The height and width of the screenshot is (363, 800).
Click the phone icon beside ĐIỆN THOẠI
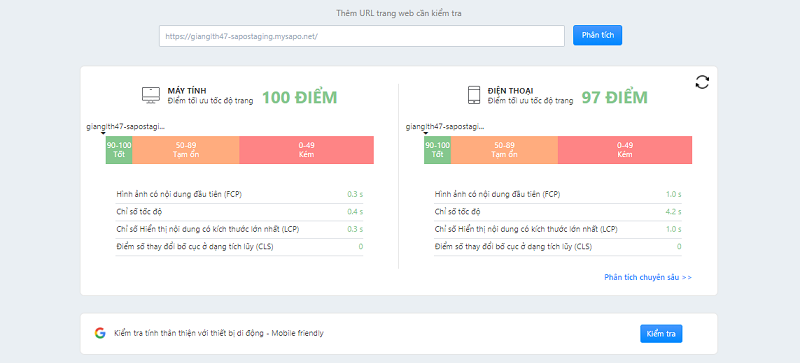474,95
